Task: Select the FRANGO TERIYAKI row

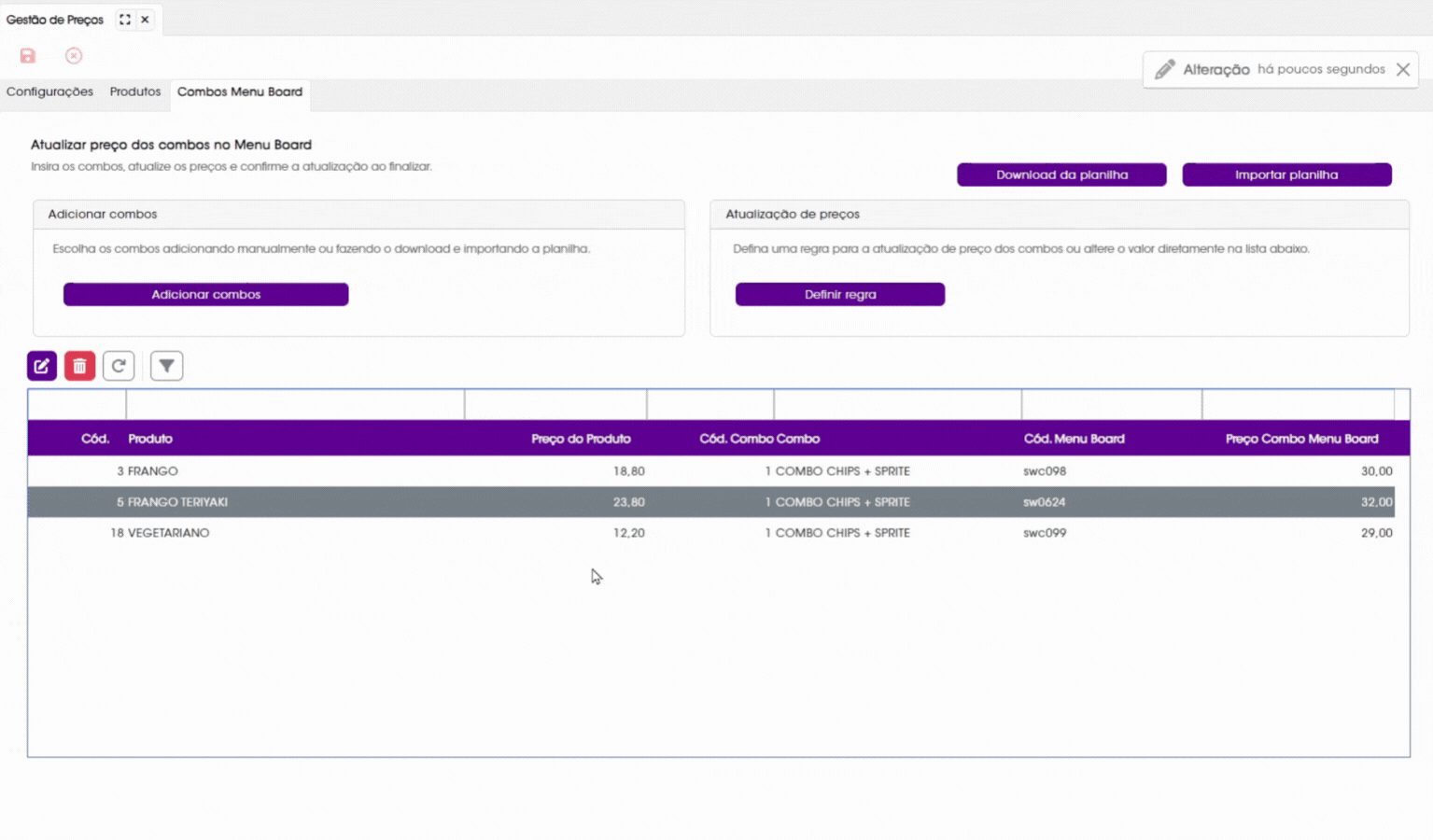Action: (x=711, y=502)
